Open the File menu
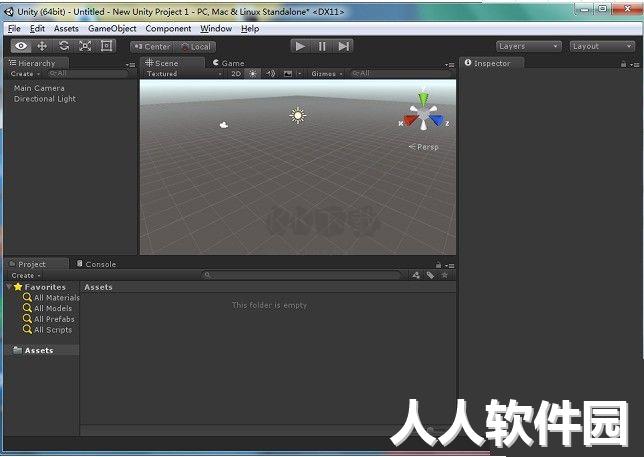Image resolution: width=644 pixels, height=457 pixels. pos(14,29)
